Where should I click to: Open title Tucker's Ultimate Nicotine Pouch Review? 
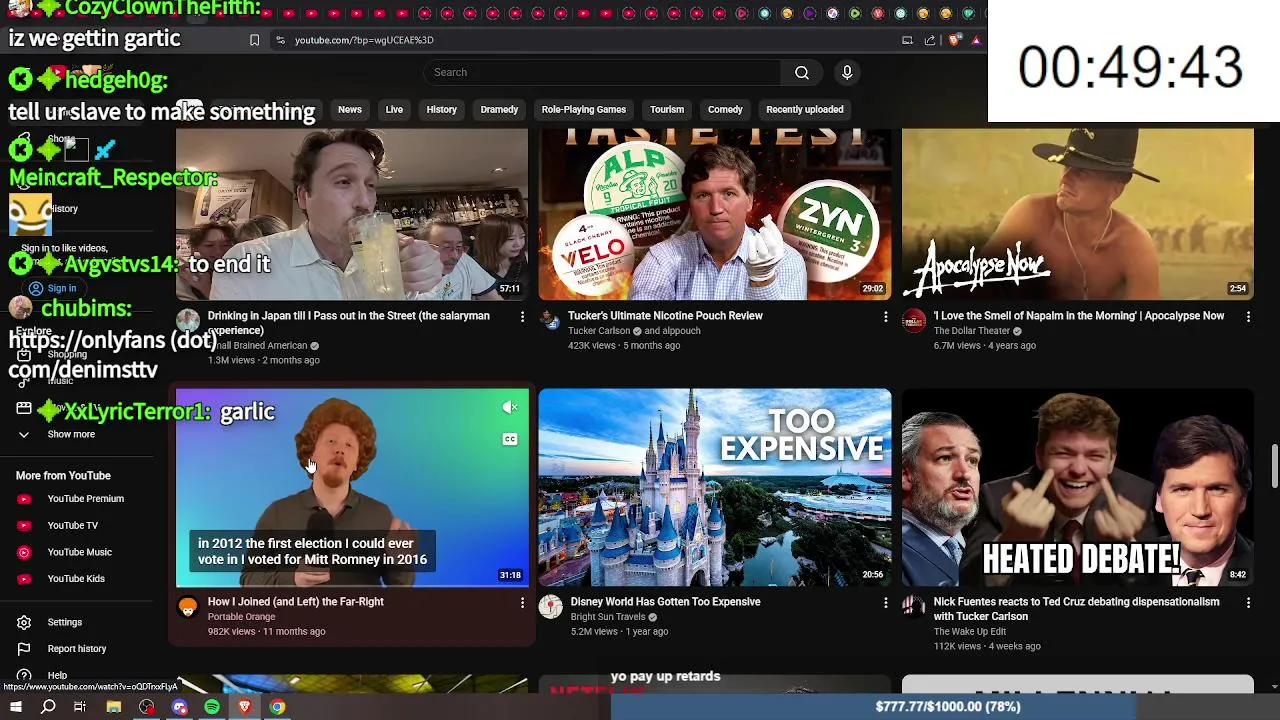tap(665, 316)
